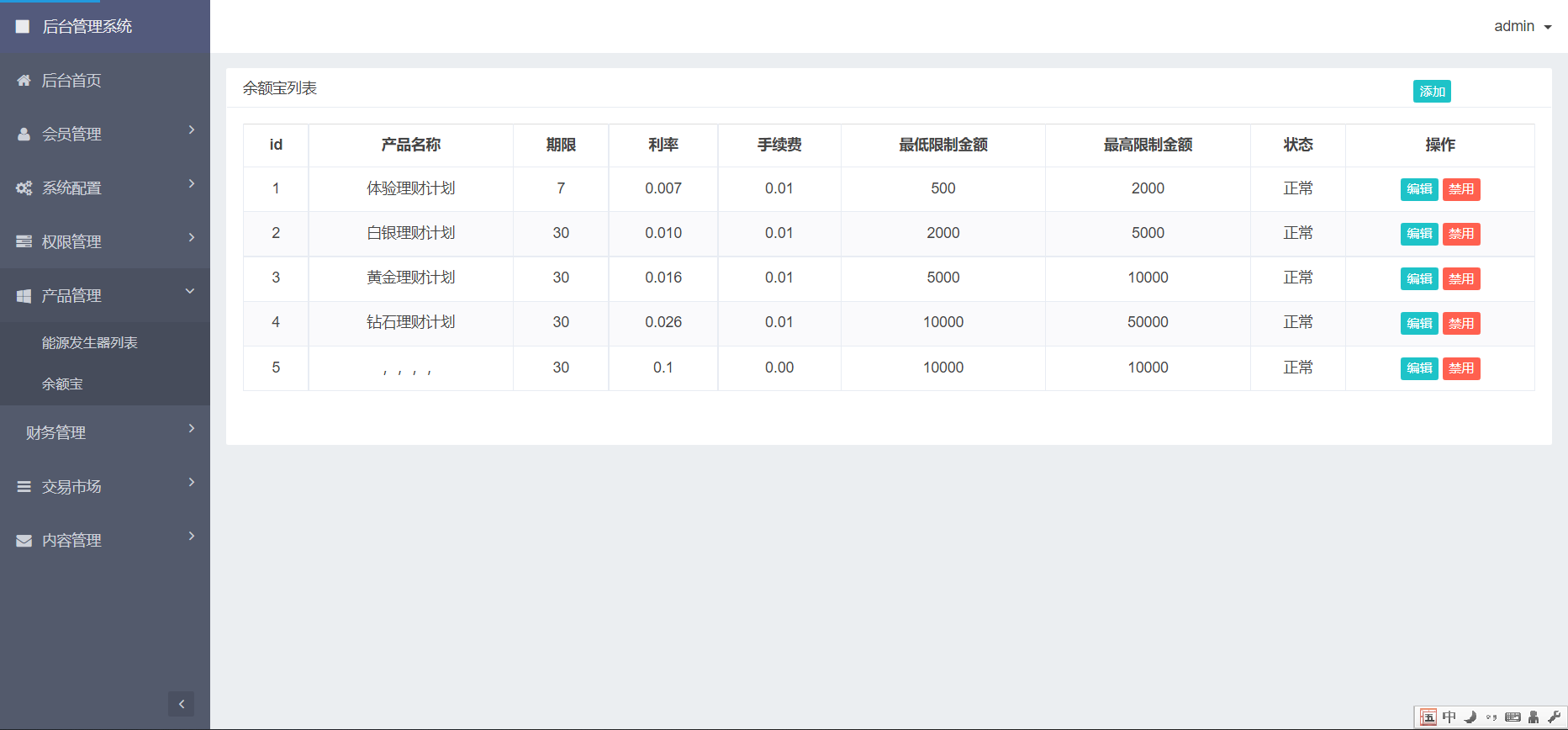Viewport: 1568px width, 730px height.
Task: Open the admin user dropdown
Action: 1523,27
